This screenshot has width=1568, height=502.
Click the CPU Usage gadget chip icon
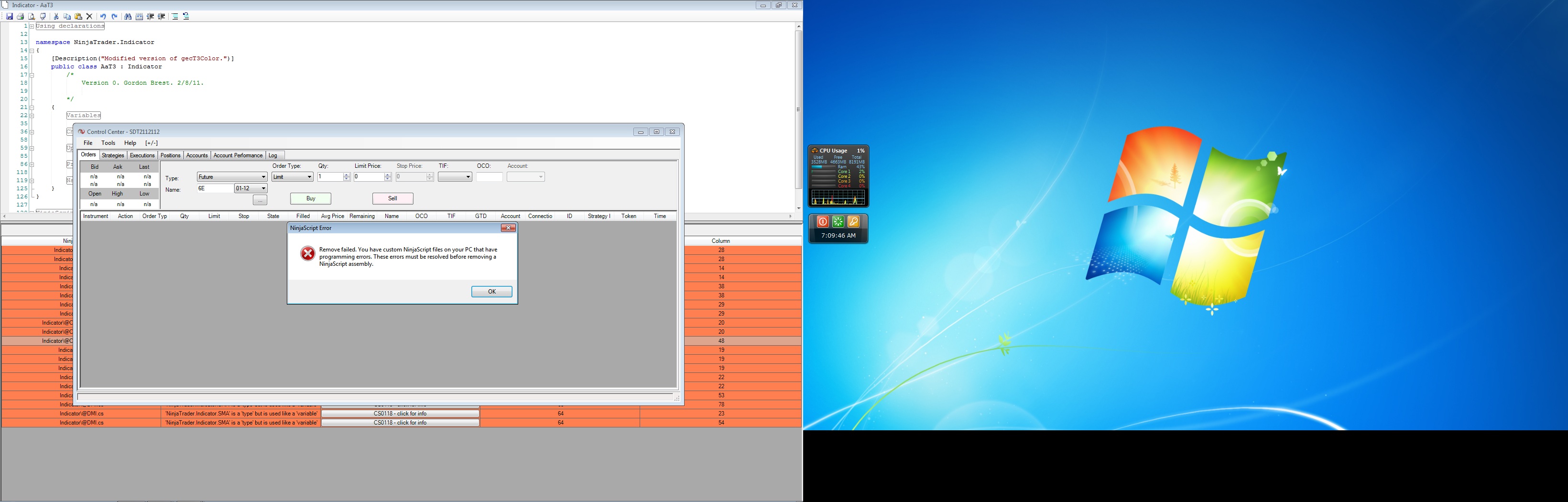click(x=815, y=150)
